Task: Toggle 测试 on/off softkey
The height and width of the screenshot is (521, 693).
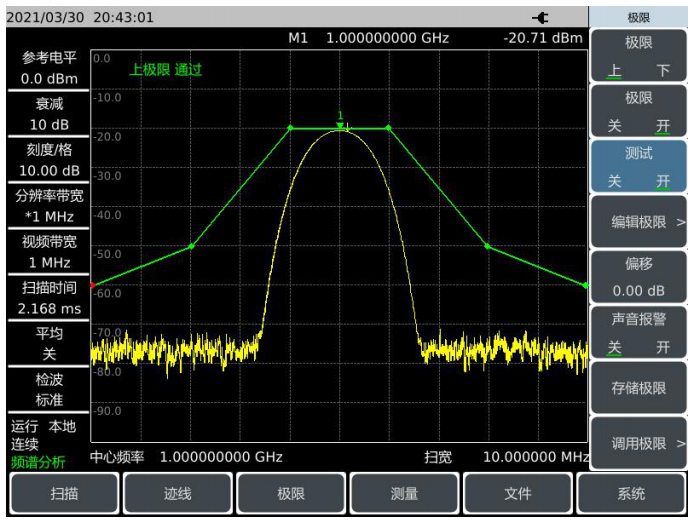Action: (638, 167)
